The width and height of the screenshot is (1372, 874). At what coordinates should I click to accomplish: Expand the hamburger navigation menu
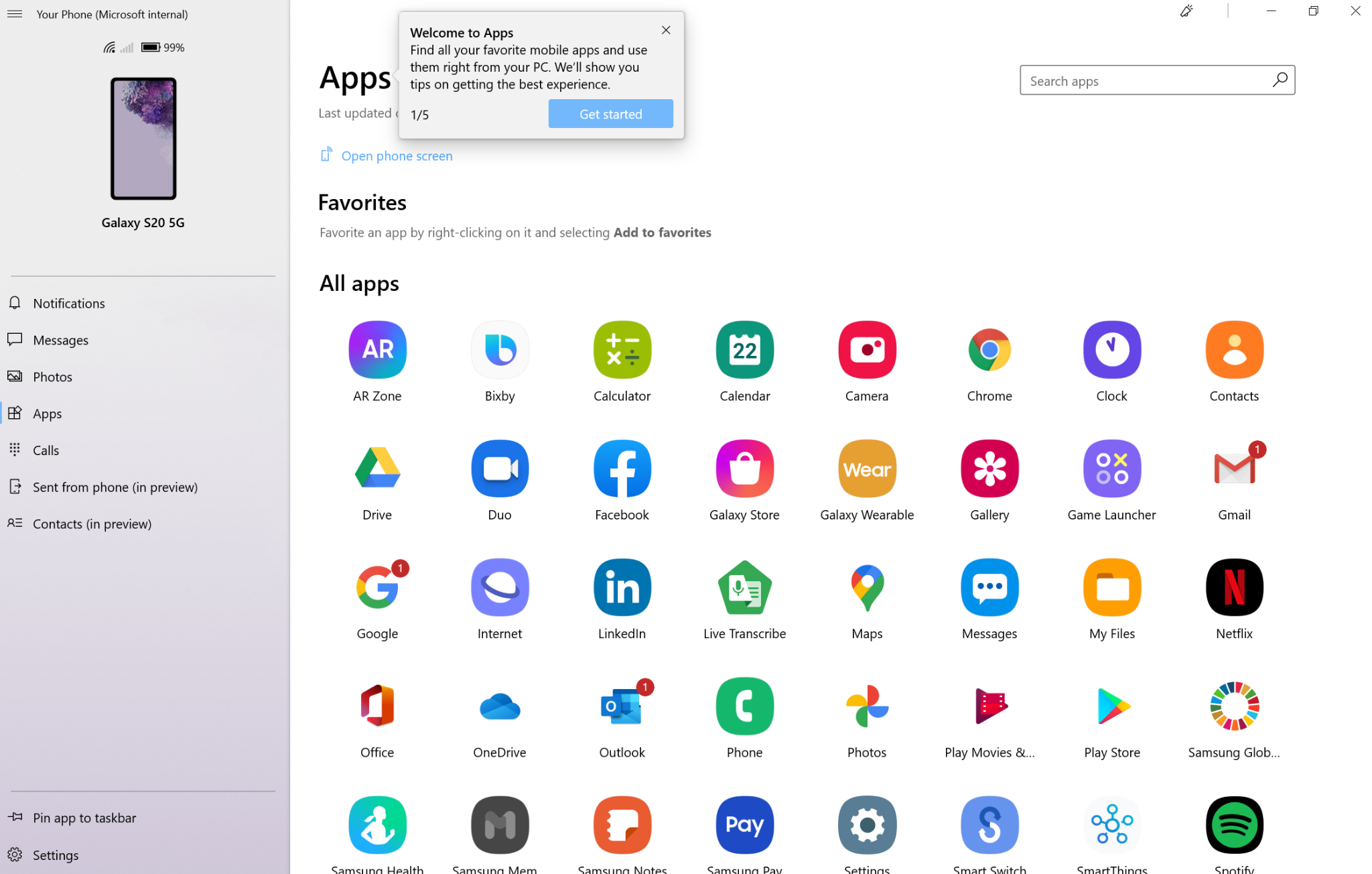pyautogui.click(x=15, y=14)
